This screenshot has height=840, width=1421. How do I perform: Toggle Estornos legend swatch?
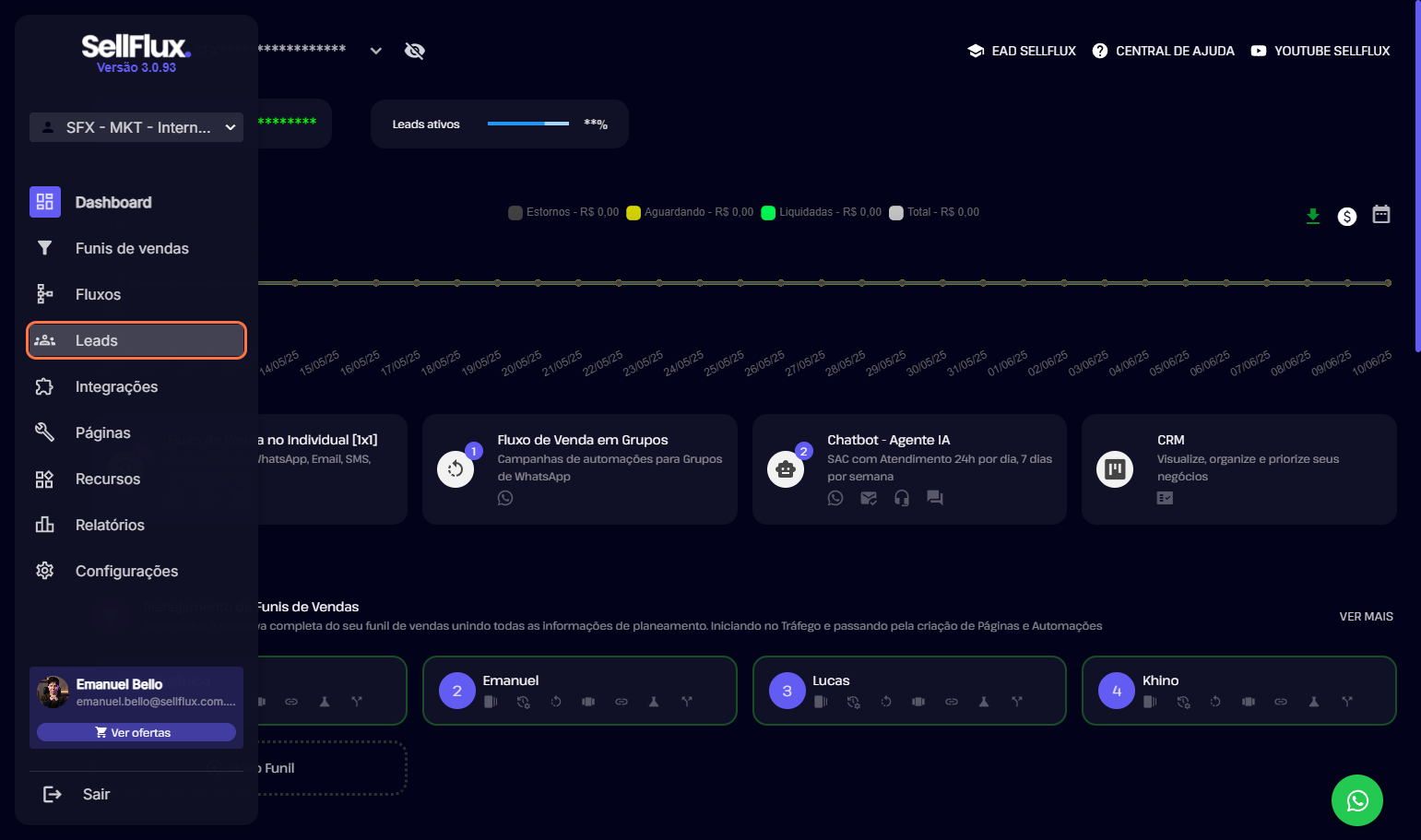(x=515, y=213)
